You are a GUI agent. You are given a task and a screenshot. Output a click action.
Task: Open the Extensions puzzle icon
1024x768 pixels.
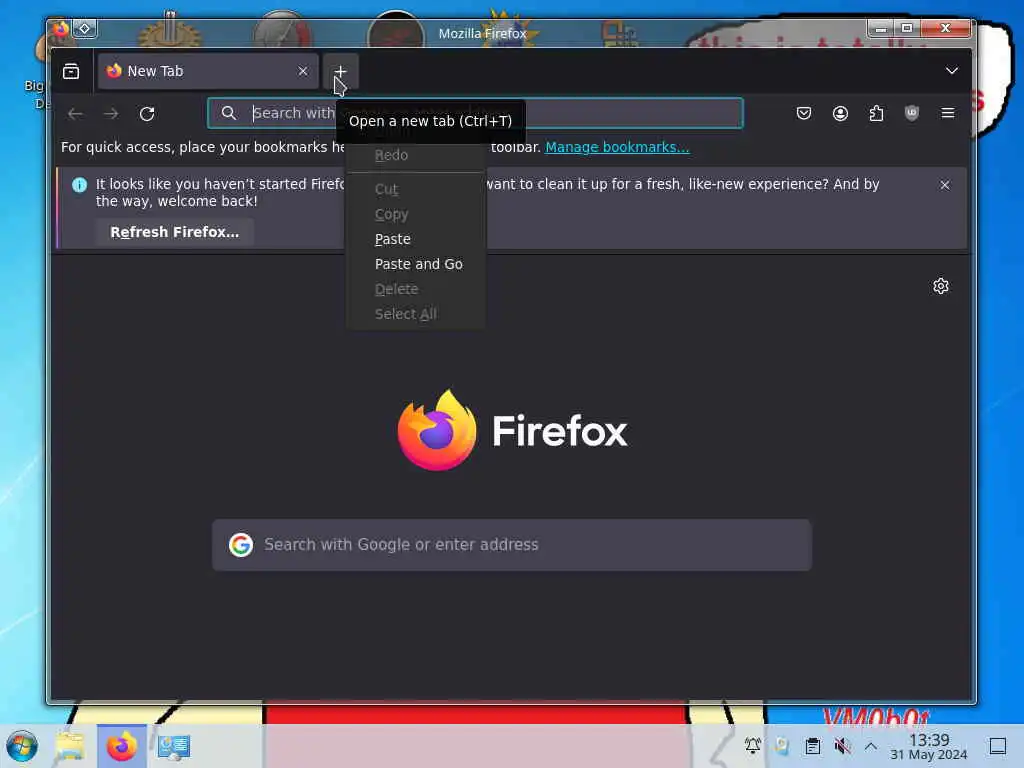(876, 113)
